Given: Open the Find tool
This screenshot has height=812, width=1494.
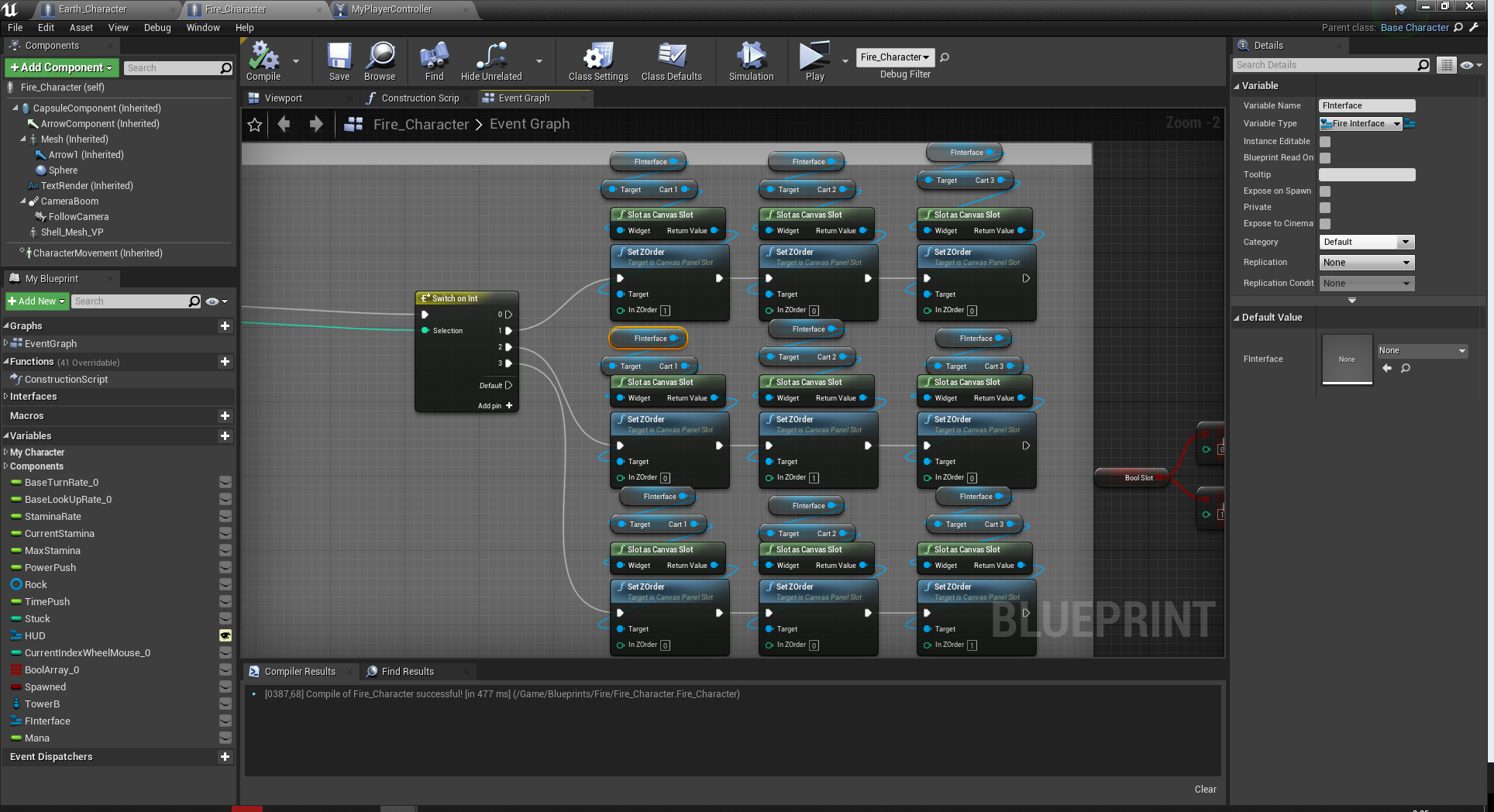Looking at the screenshot, I should point(434,61).
